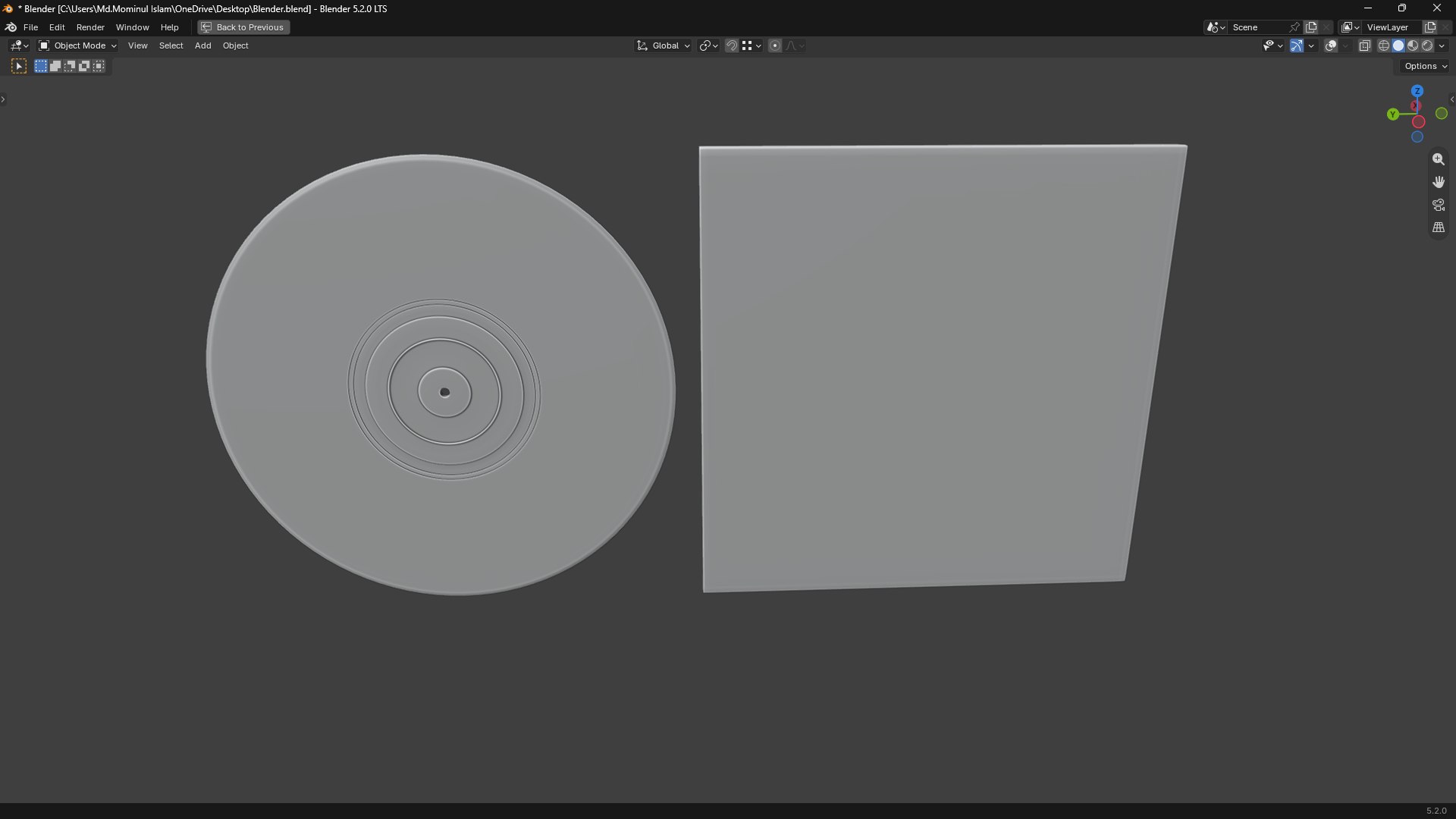Switch perspective/orthographic grid icon
The height and width of the screenshot is (819, 1456).
[x=1438, y=227]
